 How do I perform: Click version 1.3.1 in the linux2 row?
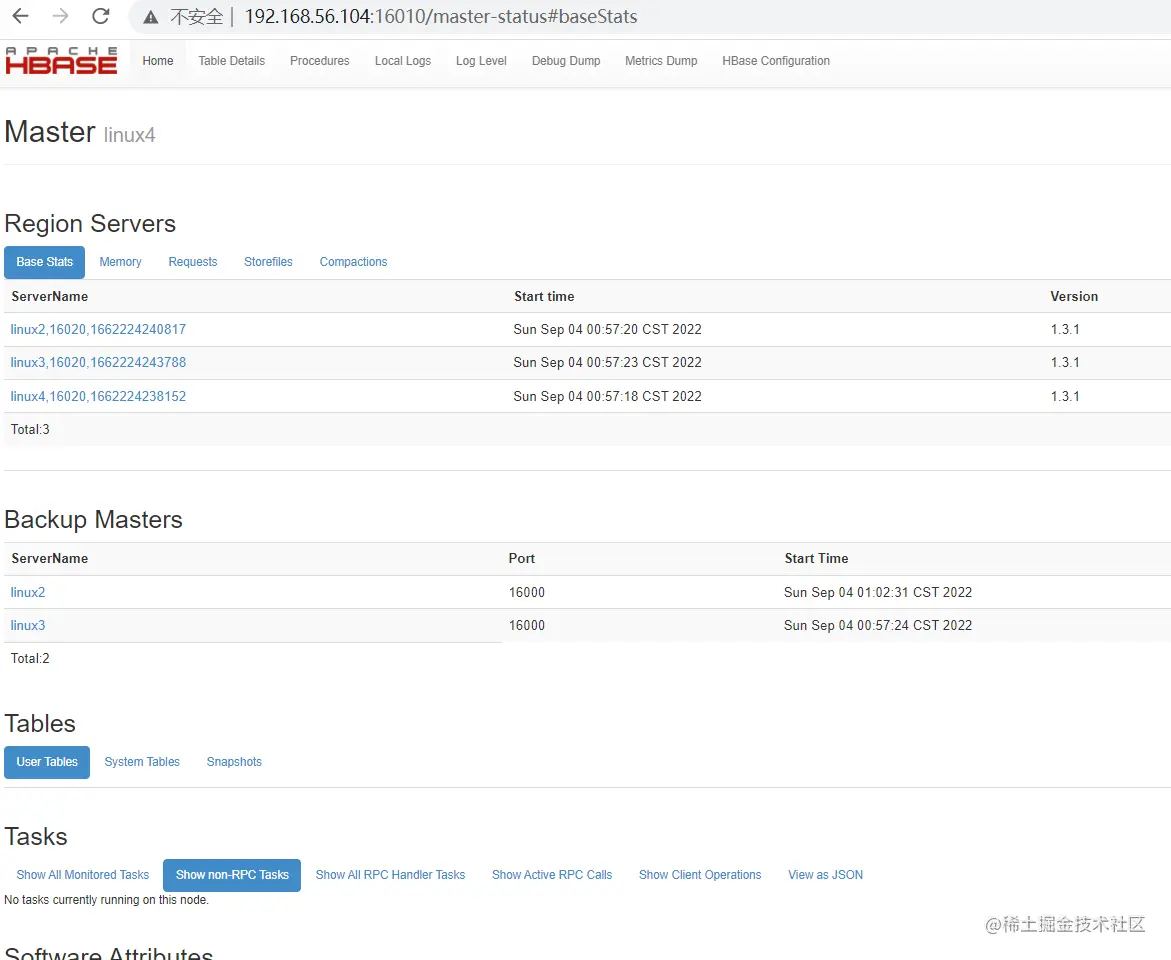tap(1065, 329)
